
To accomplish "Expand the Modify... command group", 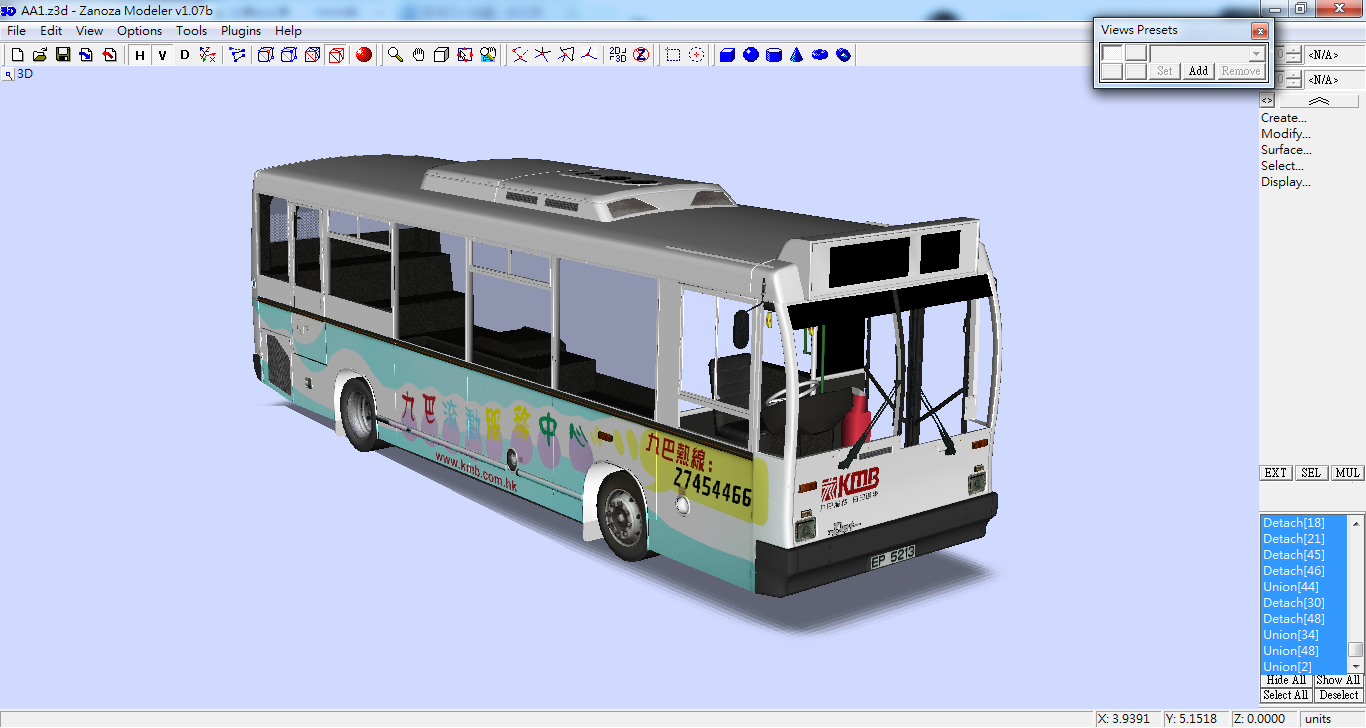I will 1286,134.
